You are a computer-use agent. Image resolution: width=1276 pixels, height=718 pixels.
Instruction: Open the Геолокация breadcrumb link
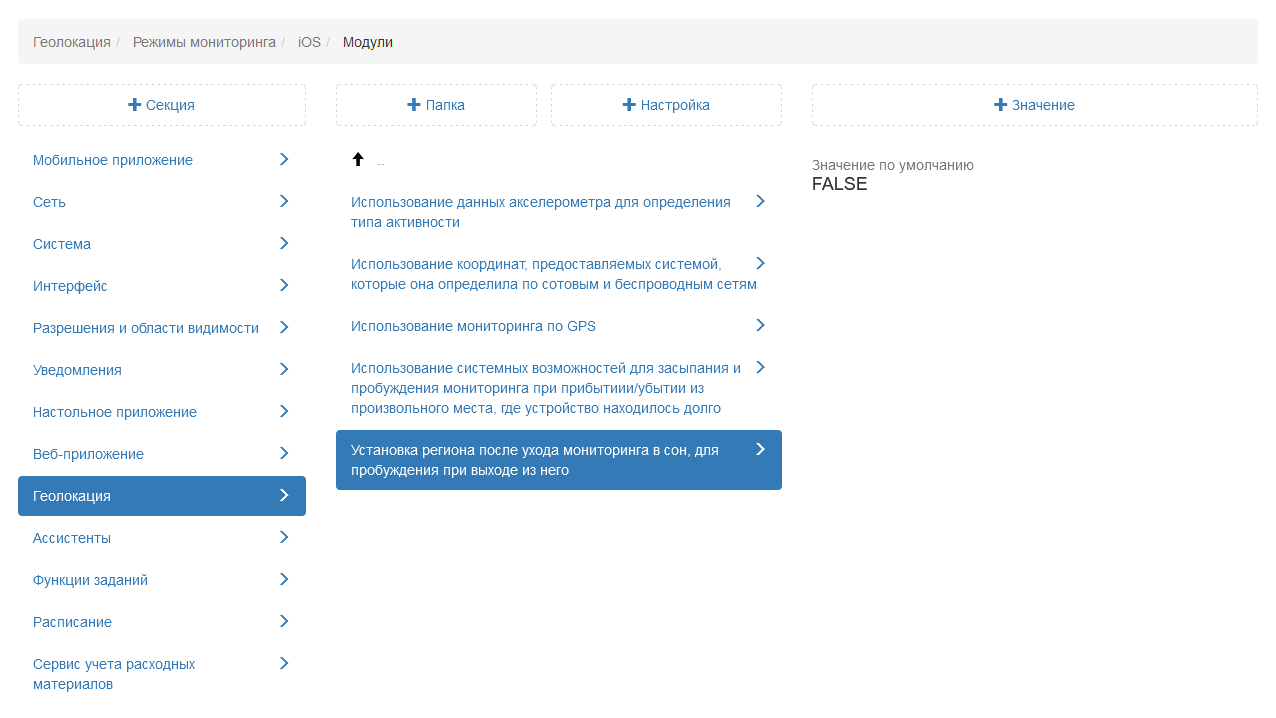coord(72,42)
